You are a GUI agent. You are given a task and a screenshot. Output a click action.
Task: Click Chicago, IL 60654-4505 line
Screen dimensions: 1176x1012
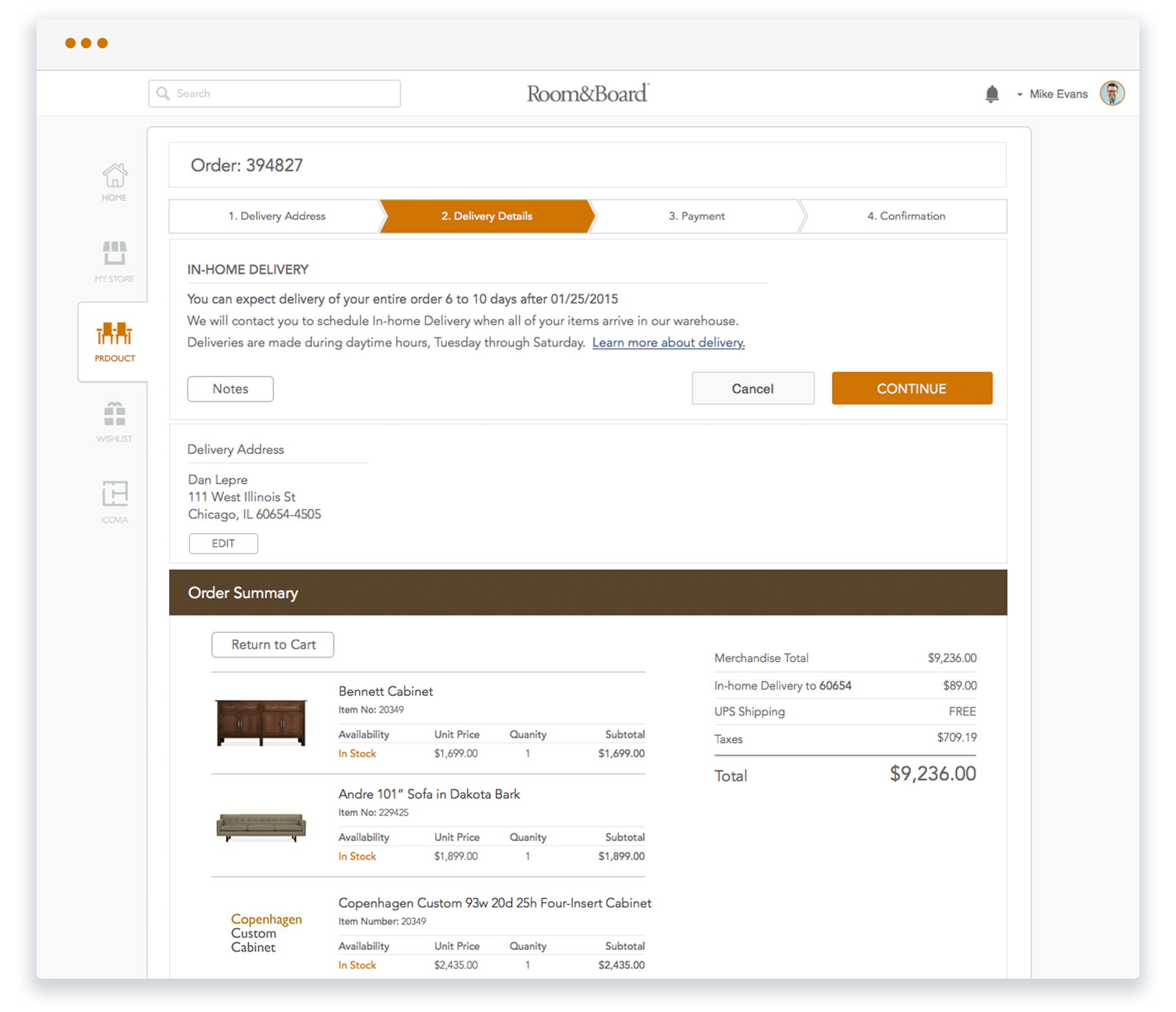tap(255, 515)
